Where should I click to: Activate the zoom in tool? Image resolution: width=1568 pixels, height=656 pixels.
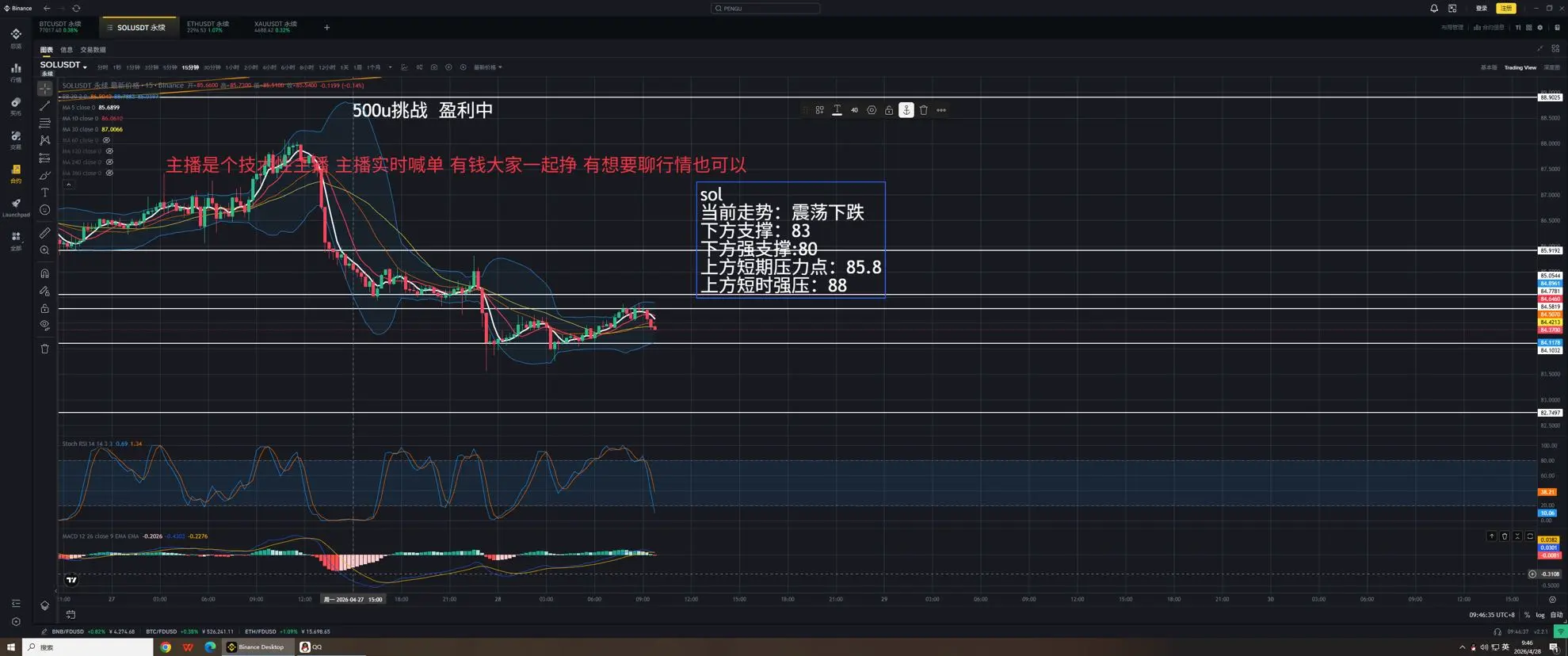tap(45, 250)
